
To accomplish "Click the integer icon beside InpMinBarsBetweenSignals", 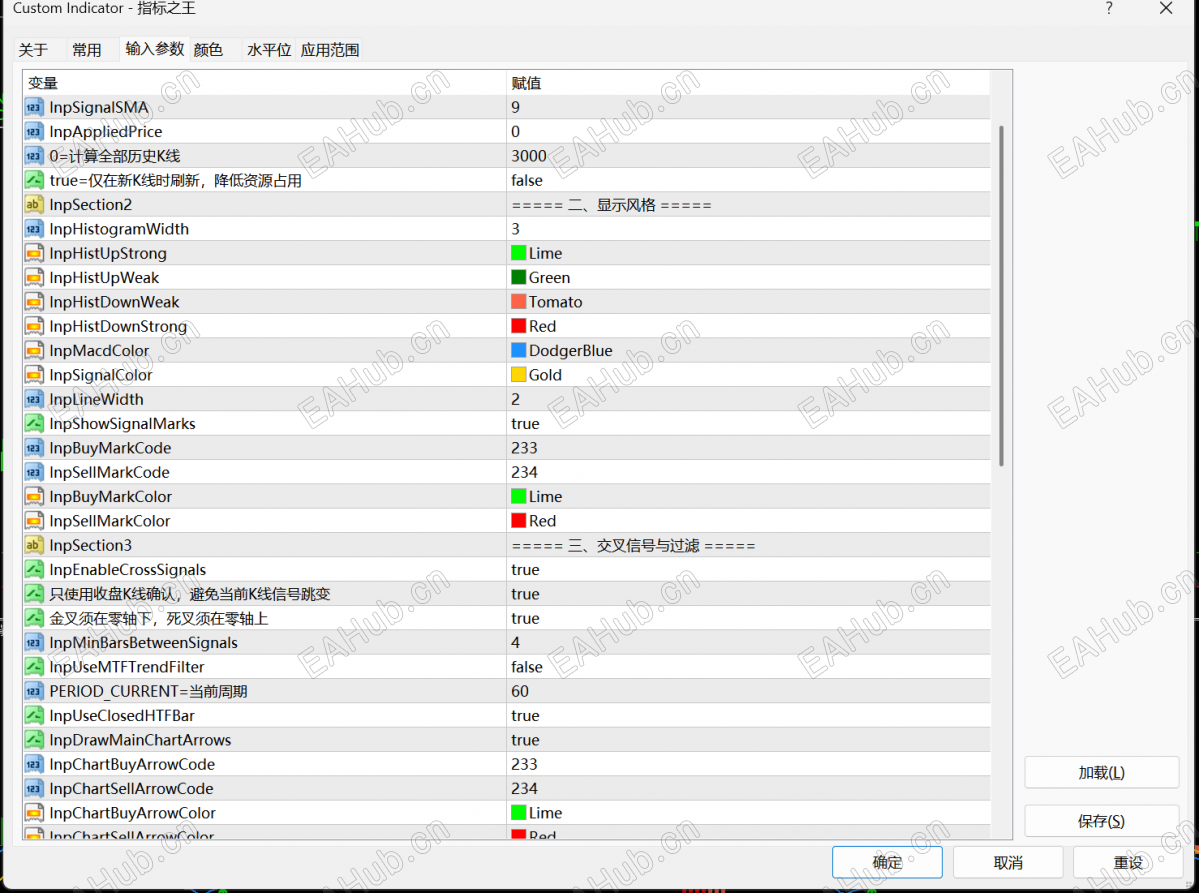I will click(34, 643).
